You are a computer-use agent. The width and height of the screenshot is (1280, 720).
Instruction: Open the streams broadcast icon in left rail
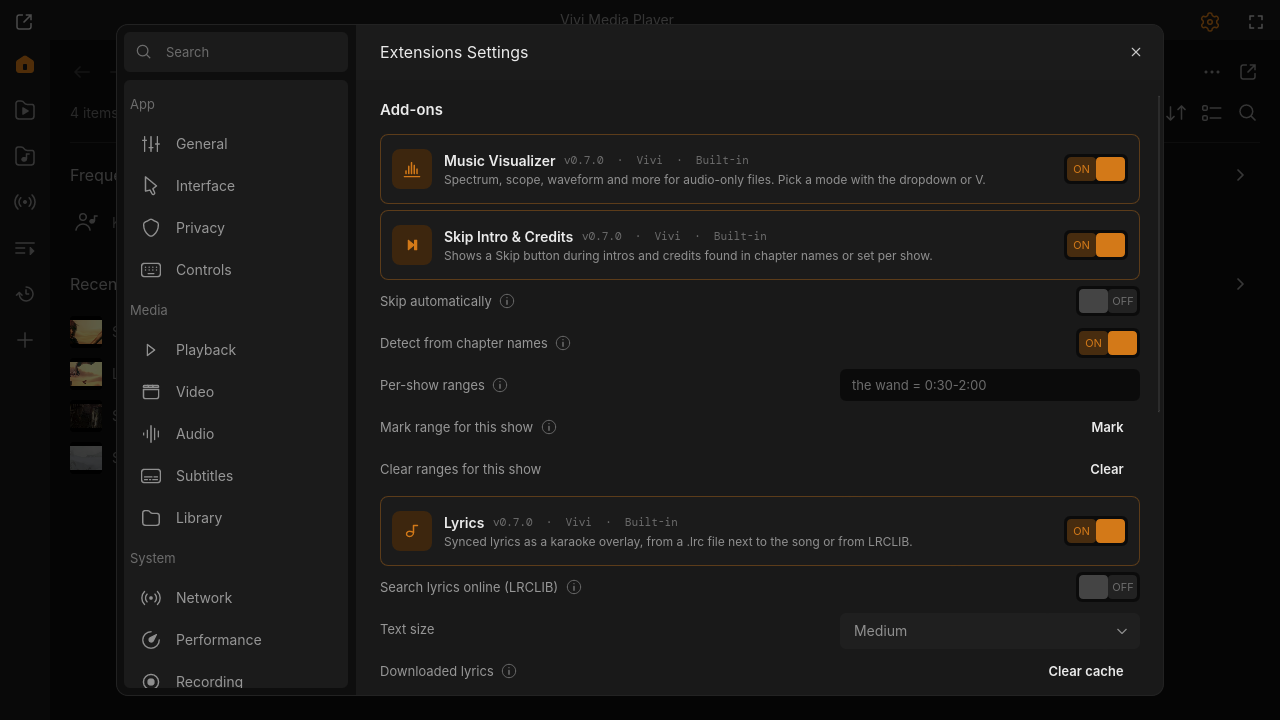pyautogui.click(x=25, y=202)
